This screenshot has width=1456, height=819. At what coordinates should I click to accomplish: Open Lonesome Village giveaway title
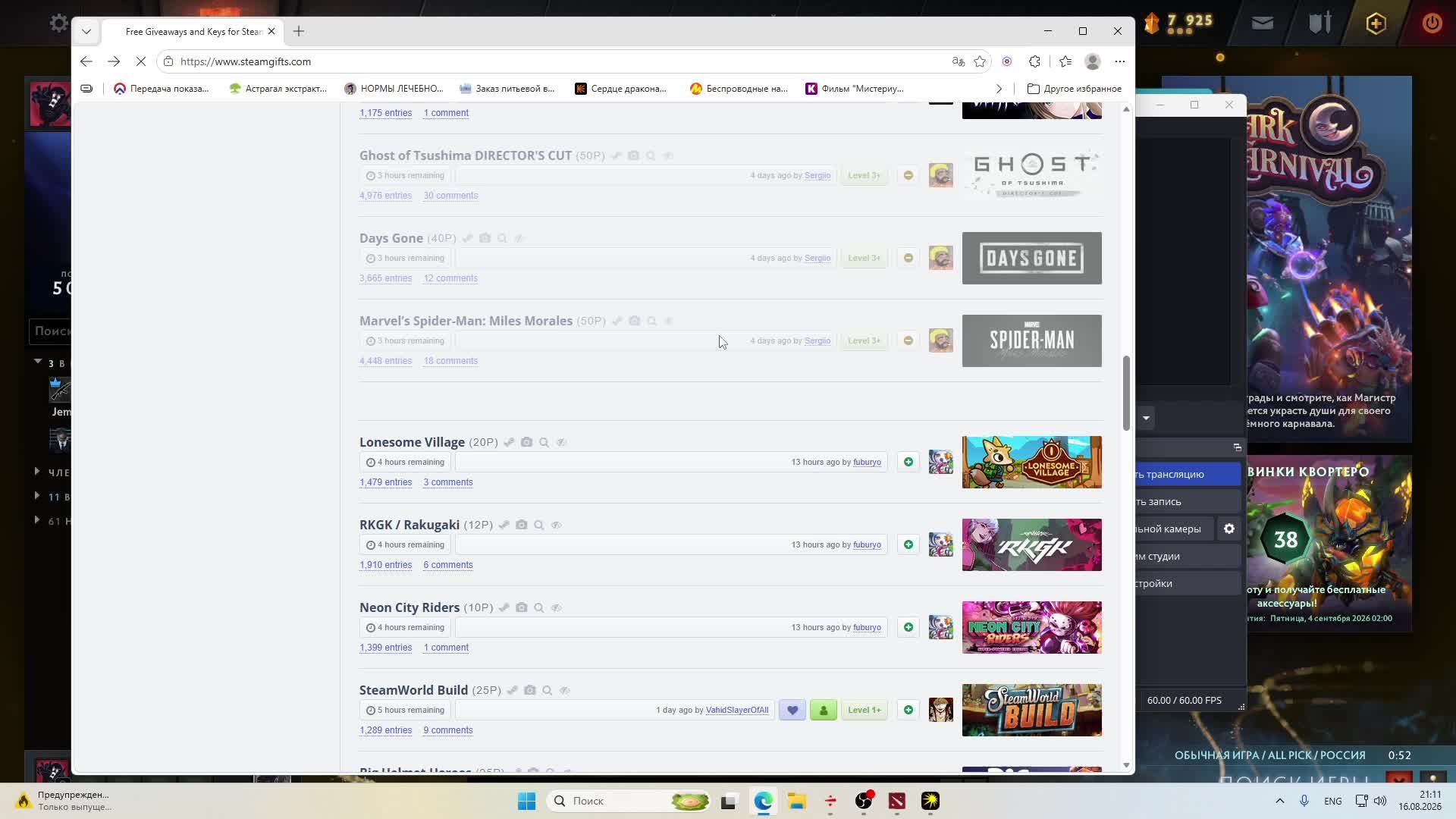click(x=412, y=442)
